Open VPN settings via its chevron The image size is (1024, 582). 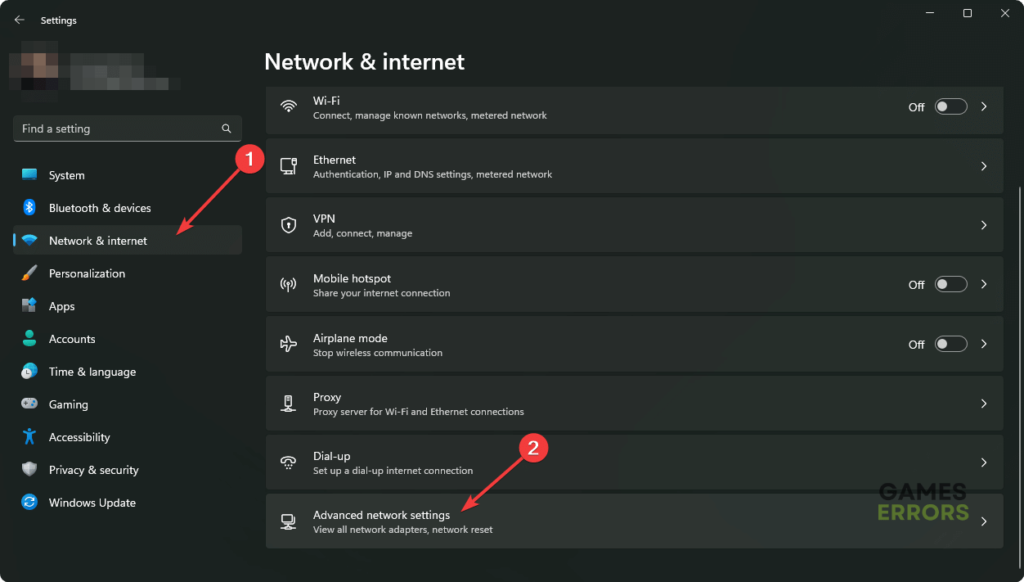[x=982, y=224]
